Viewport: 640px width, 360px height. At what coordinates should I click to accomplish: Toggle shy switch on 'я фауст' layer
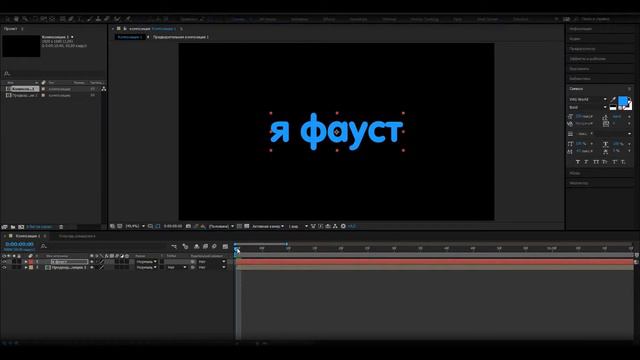[92, 262]
